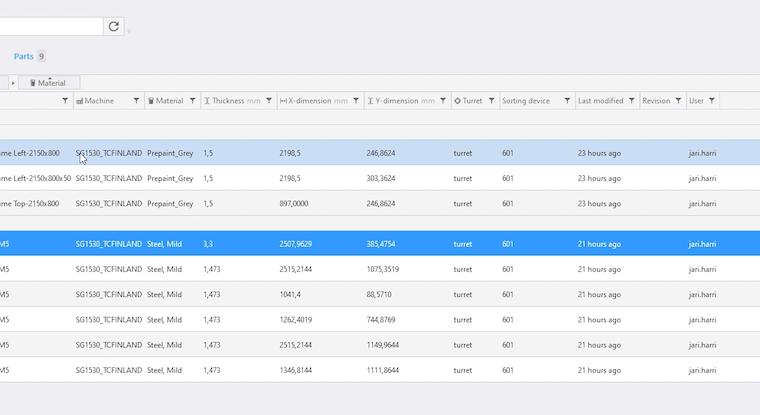Sort by the Last modified header
The width and height of the screenshot is (760, 415).
[600, 101]
